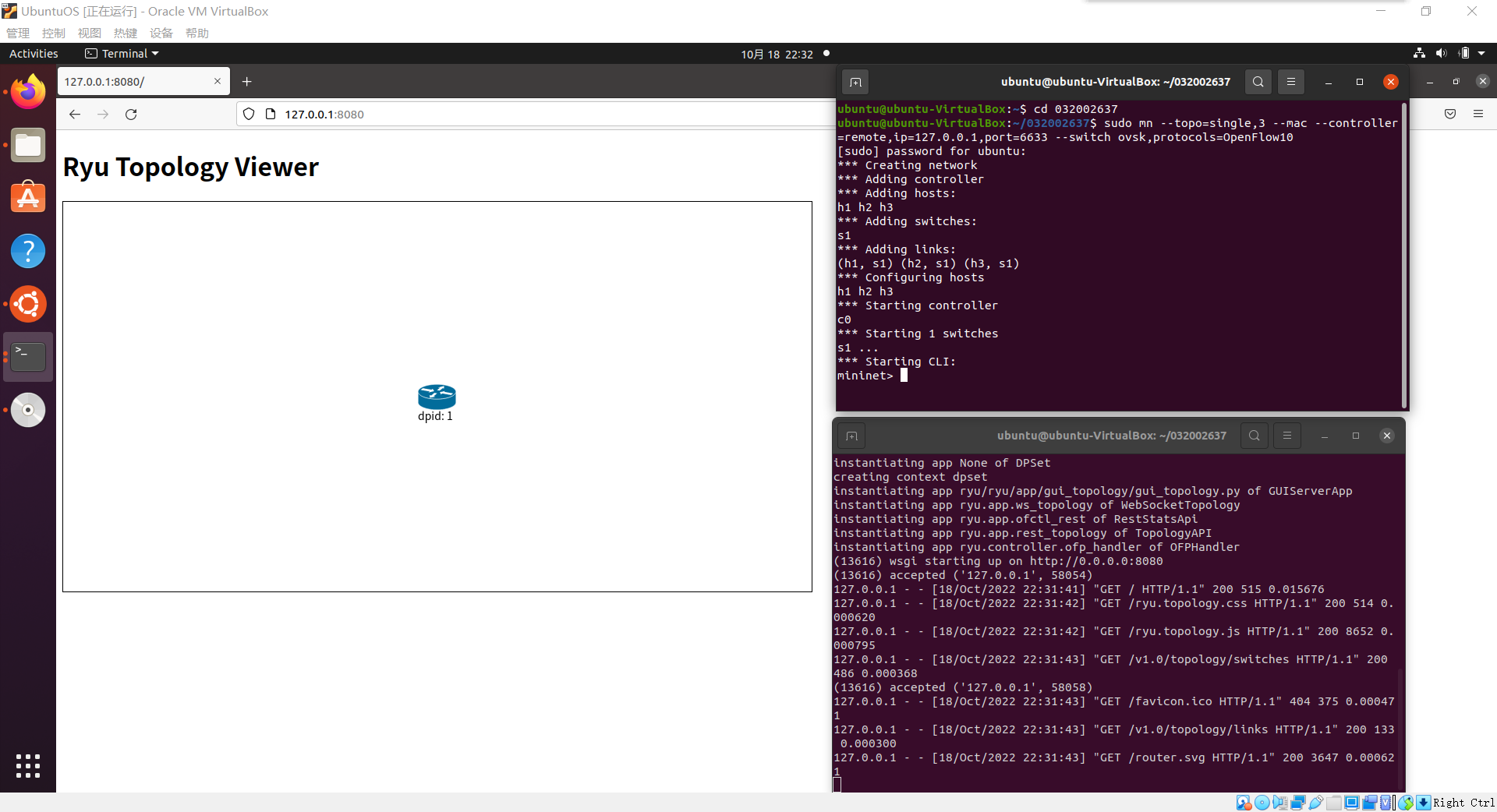Show Applications grid in the dock
This screenshot has width=1497, height=812.
(28, 766)
